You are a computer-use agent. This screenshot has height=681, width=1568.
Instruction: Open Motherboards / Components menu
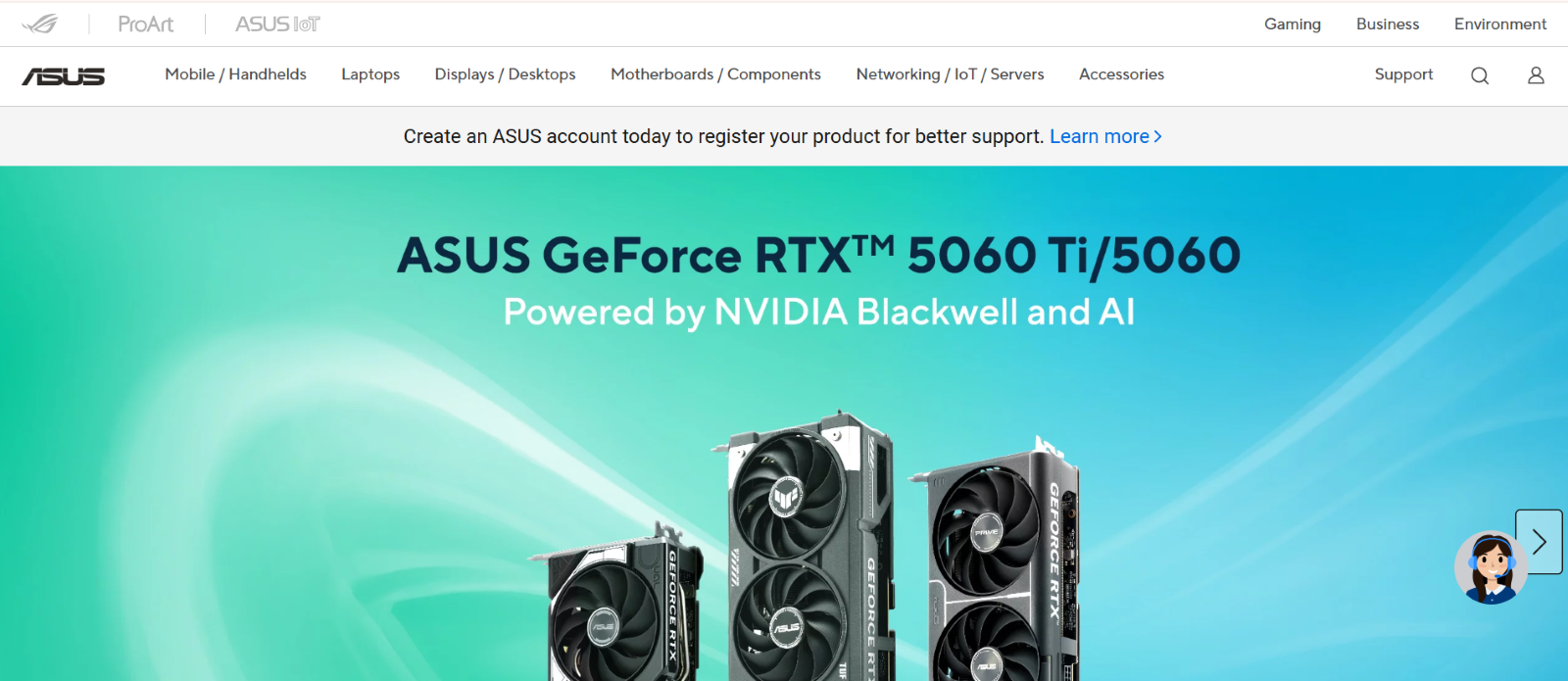(715, 74)
